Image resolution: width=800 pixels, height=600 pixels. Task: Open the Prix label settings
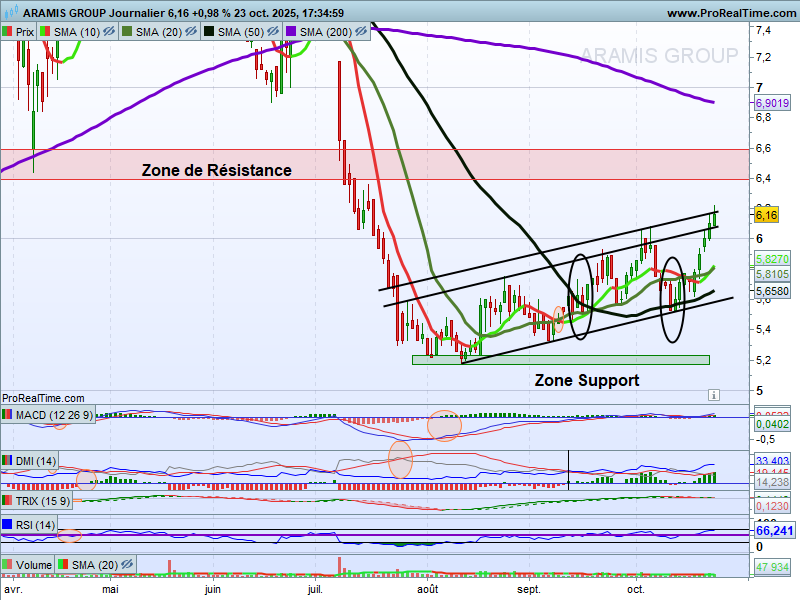(x=24, y=32)
